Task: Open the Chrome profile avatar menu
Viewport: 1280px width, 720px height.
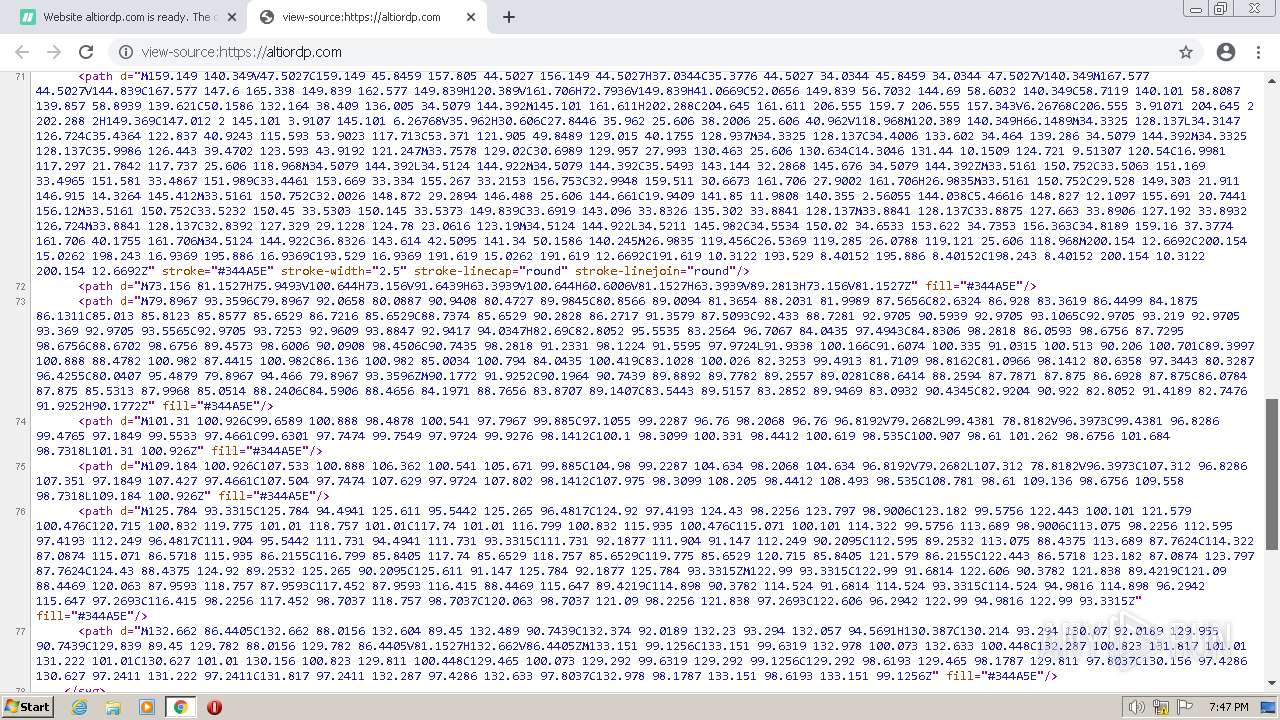Action: coord(1226,52)
